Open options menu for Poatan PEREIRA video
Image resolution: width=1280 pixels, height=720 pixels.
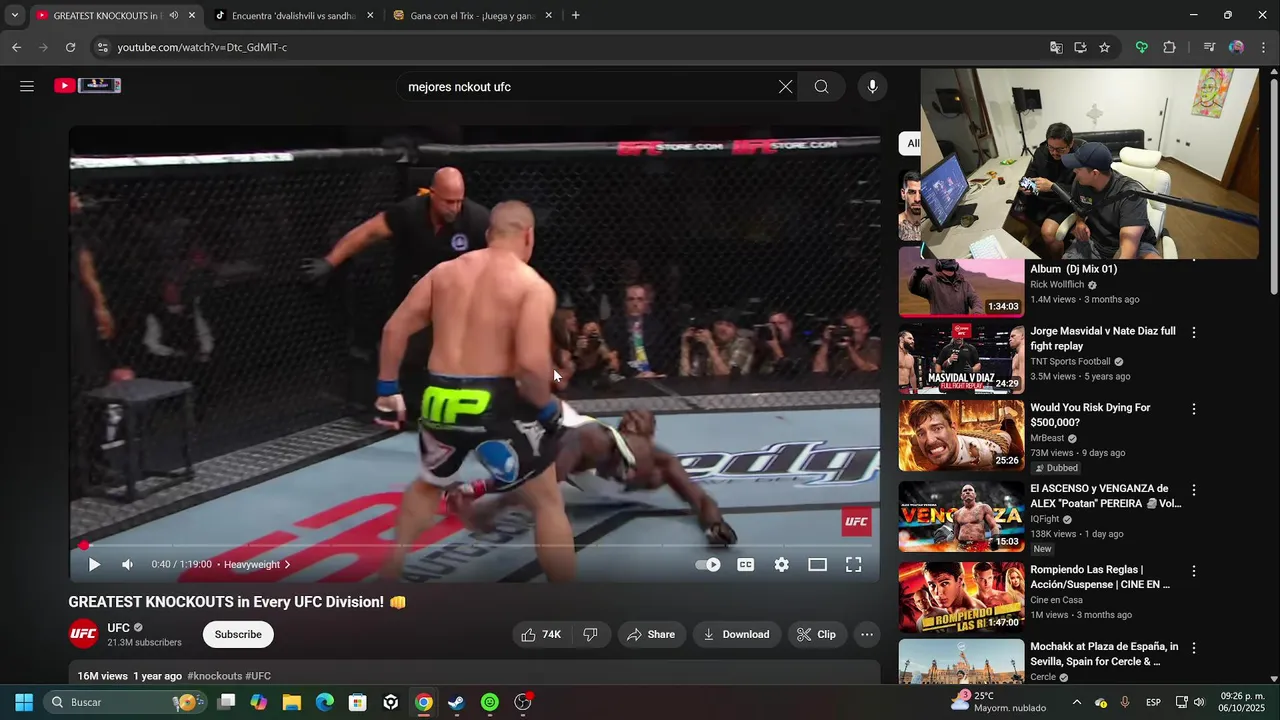(1193, 490)
